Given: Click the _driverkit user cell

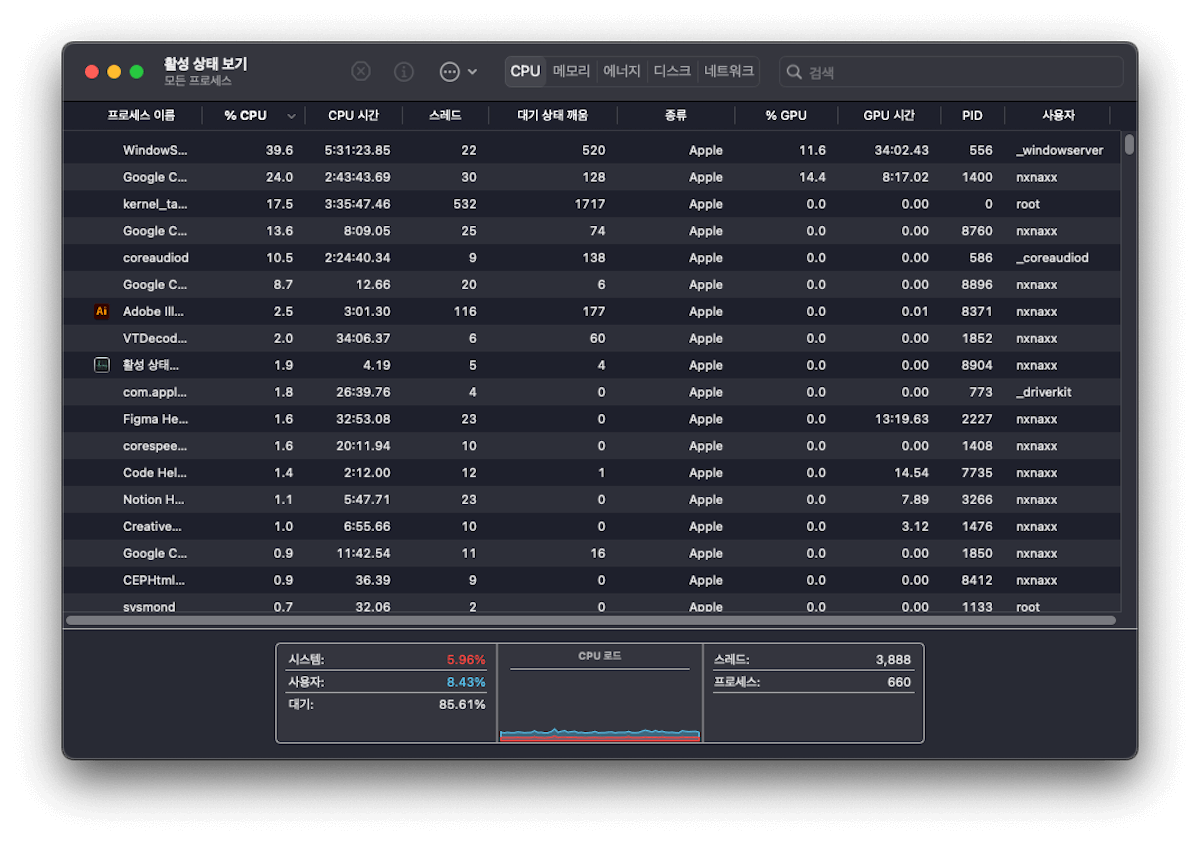Looking at the screenshot, I should click(x=1043, y=392).
